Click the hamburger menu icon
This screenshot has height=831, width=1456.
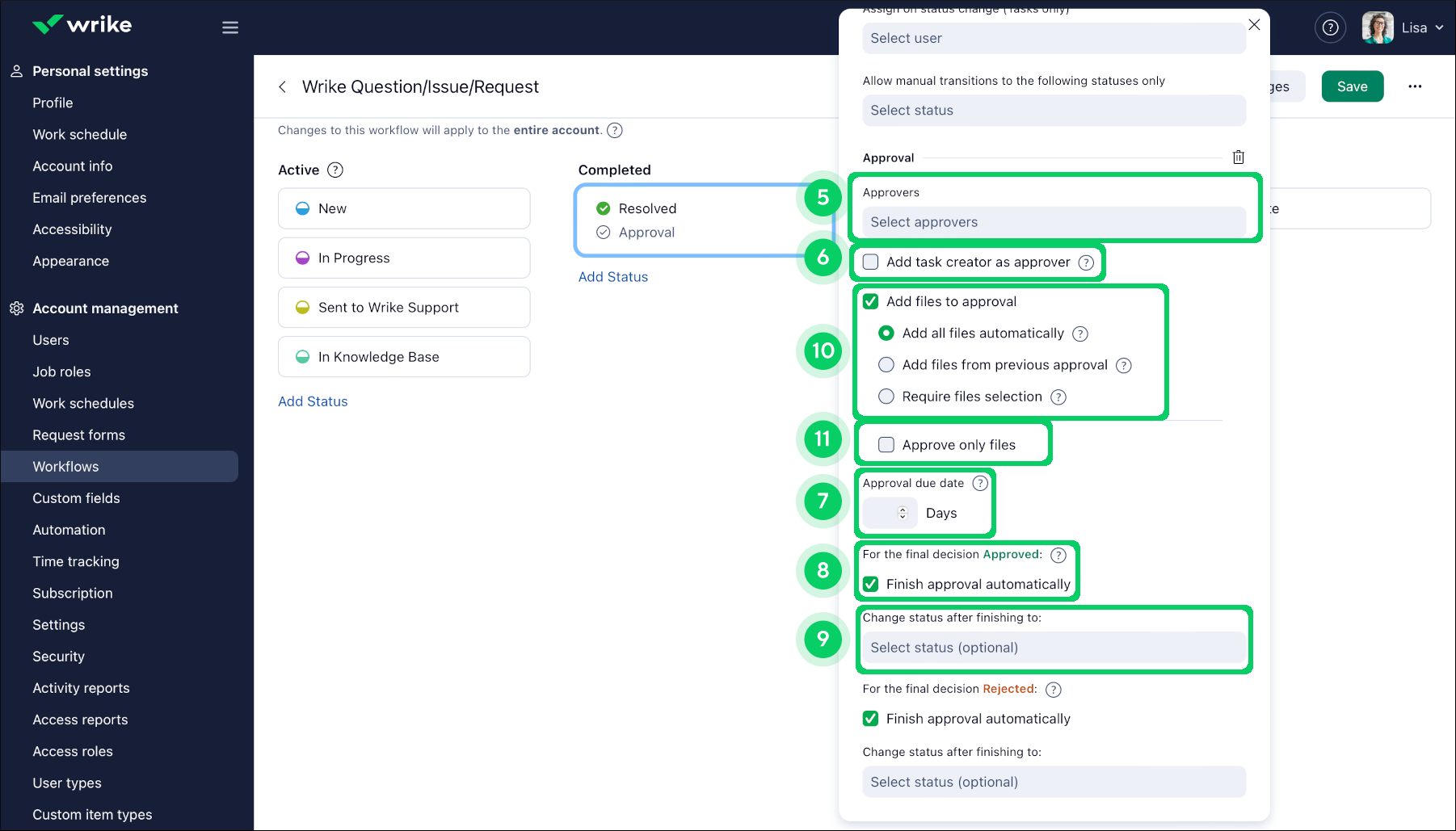tap(230, 27)
